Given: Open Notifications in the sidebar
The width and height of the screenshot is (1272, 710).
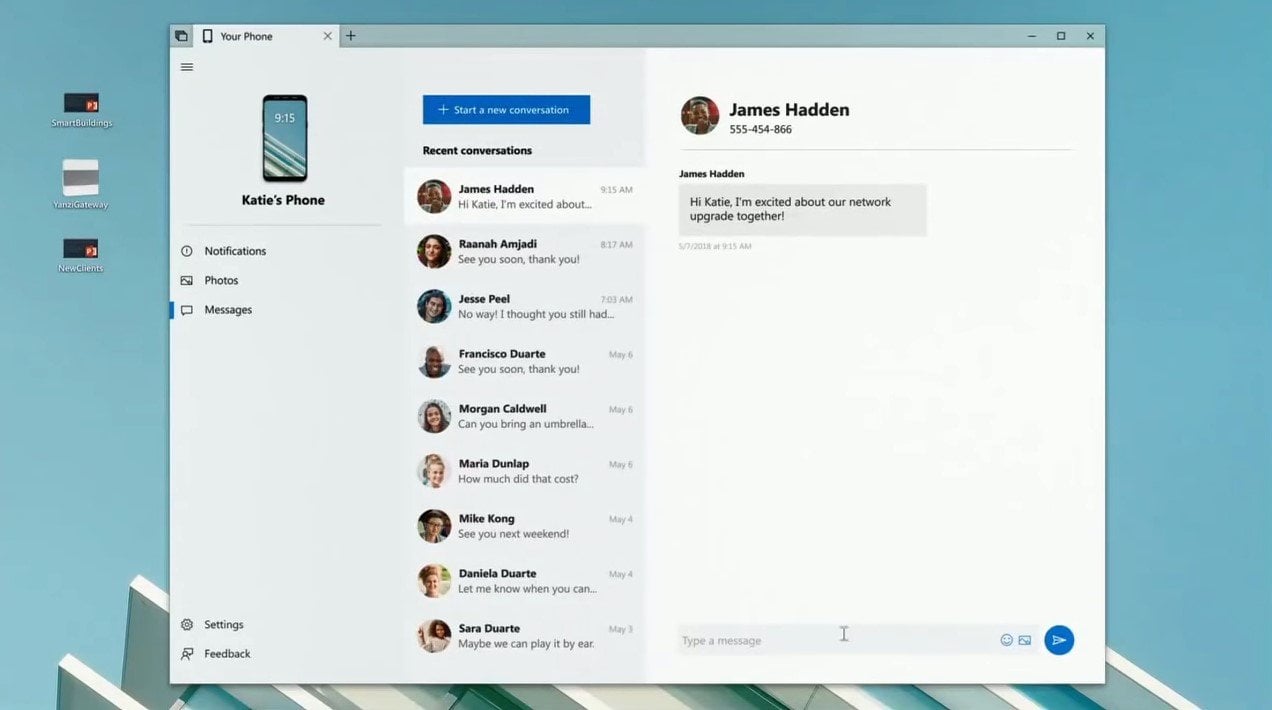Looking at the screenshot, I should 235,251.
